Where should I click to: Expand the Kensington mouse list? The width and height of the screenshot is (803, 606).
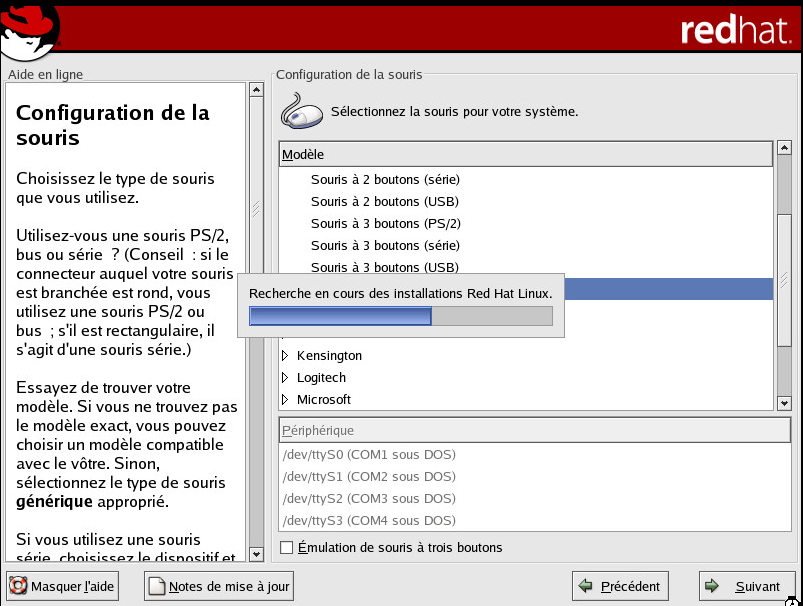click(x=285, y=356)
